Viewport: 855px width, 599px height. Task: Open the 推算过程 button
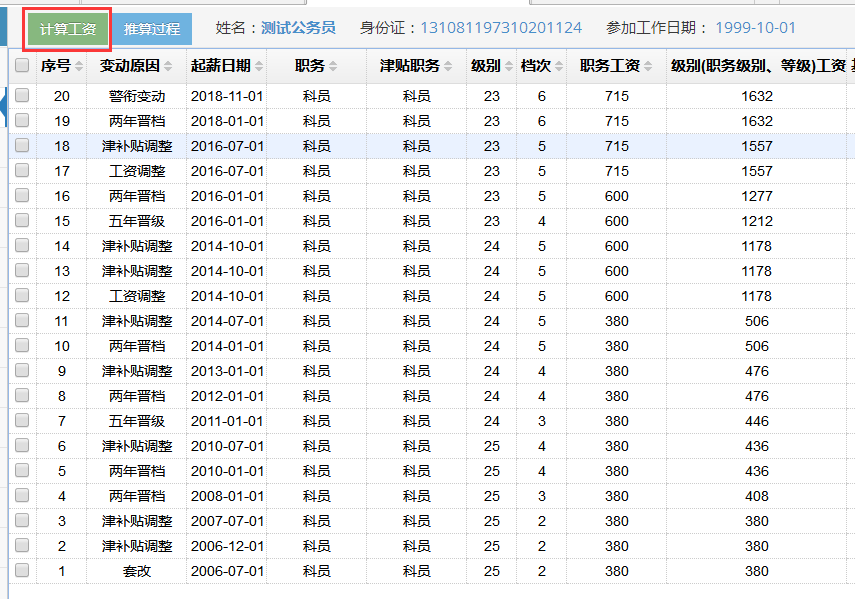(x=152, y=29)
